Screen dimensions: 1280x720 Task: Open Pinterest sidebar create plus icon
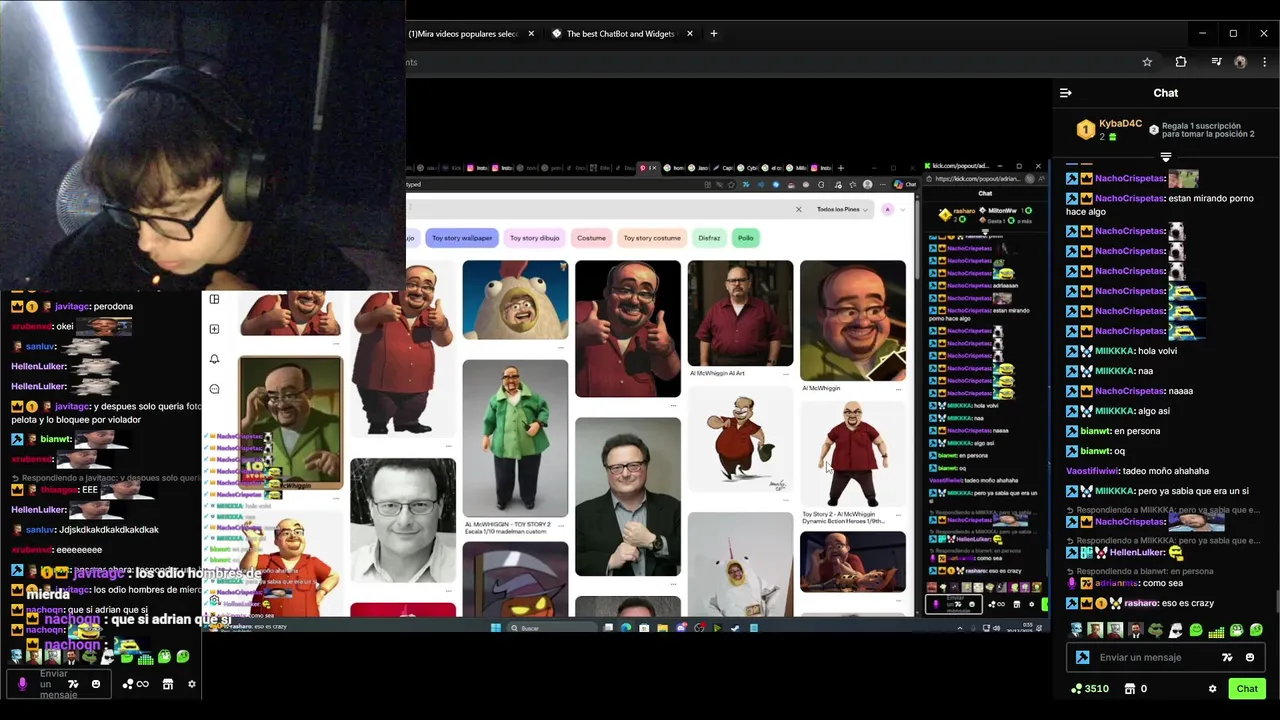pyautogui.click(x=214, y=329)
